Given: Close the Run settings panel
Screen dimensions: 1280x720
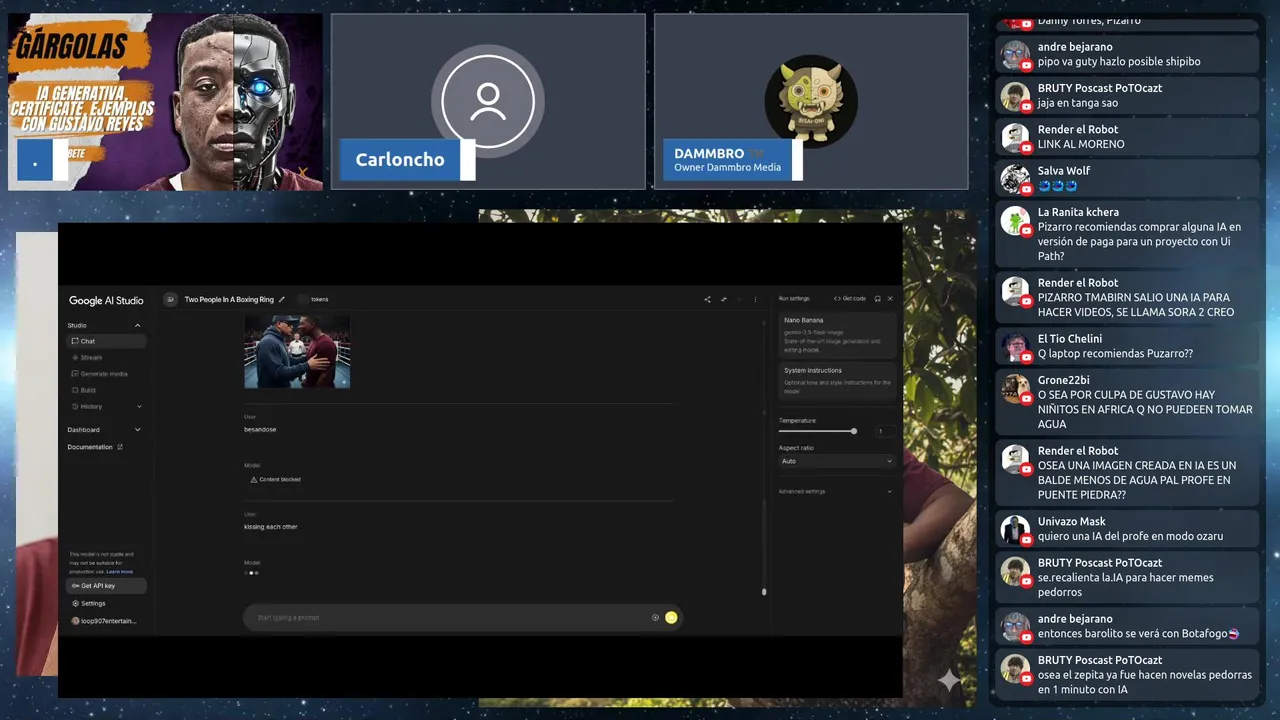Looking at the screenshot, I should [890, 298].
